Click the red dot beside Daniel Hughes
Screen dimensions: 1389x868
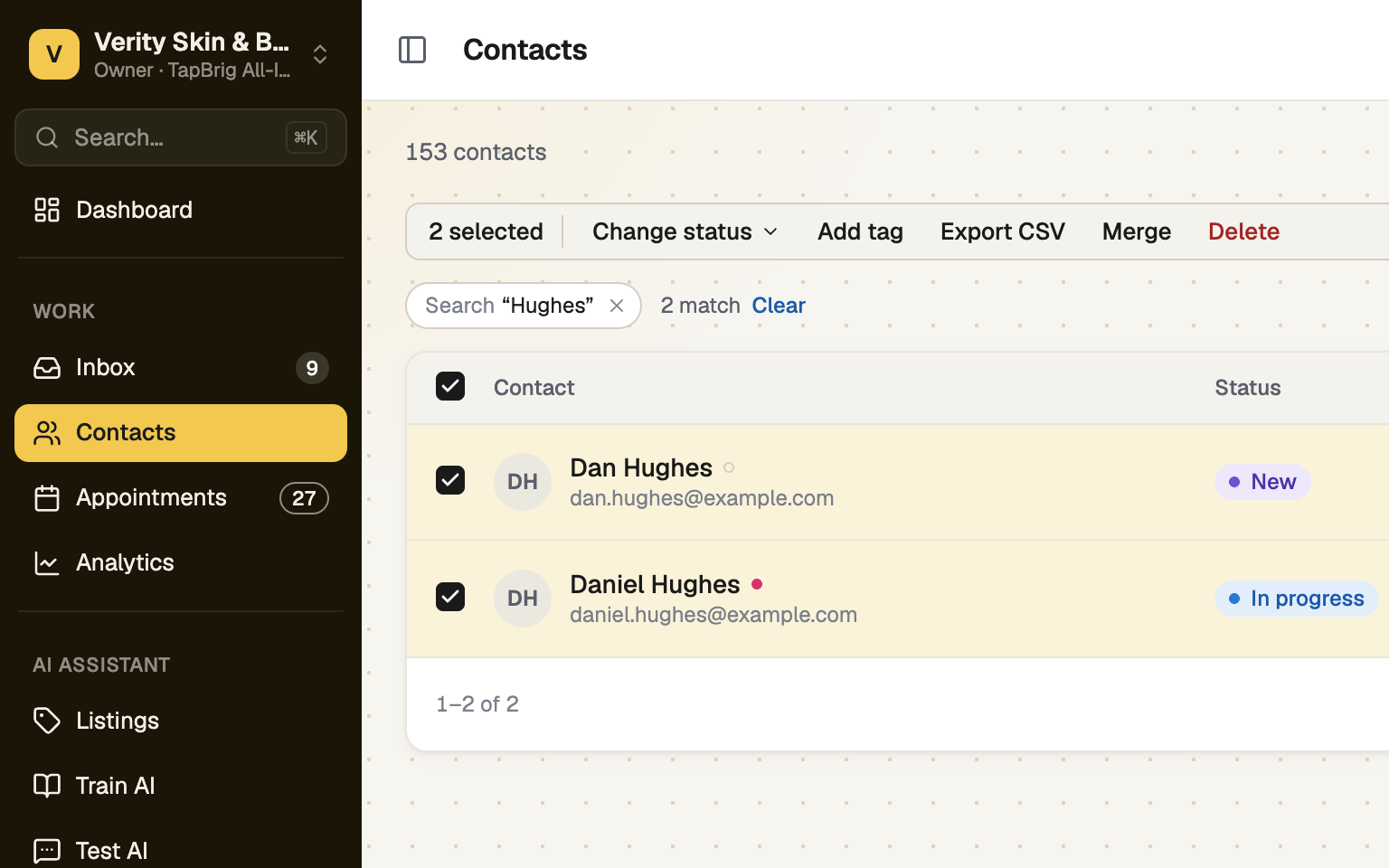pos(757,584)
